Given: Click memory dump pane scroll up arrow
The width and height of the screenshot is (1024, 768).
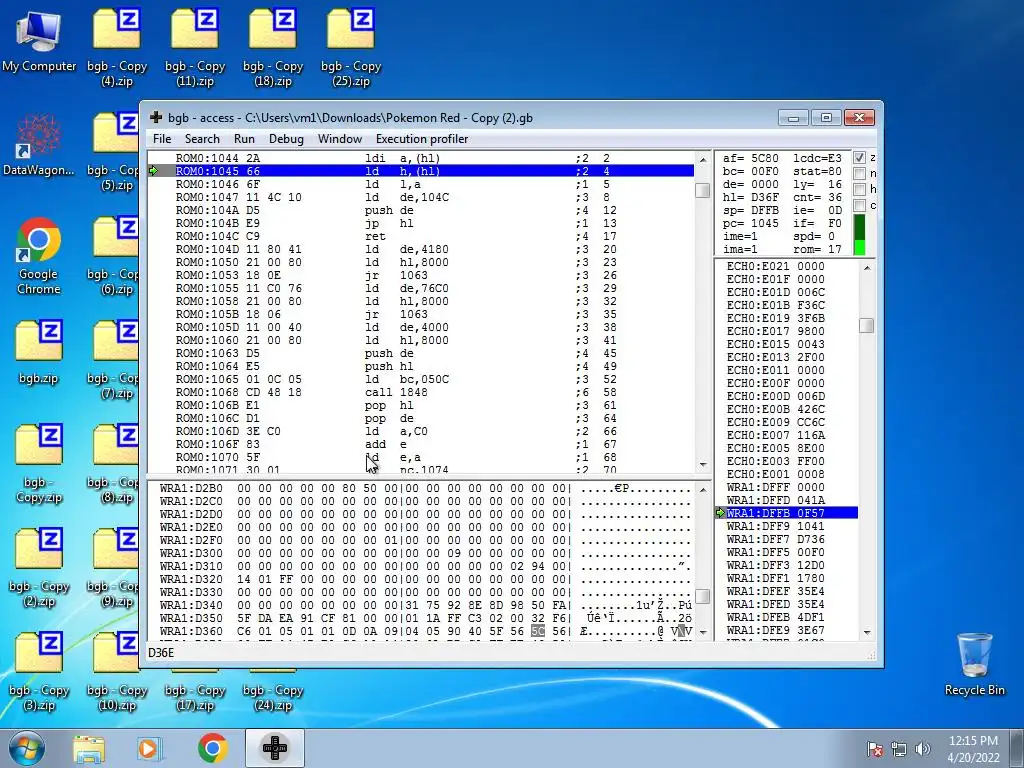Looking at the screenshot, I should point(703,490).
